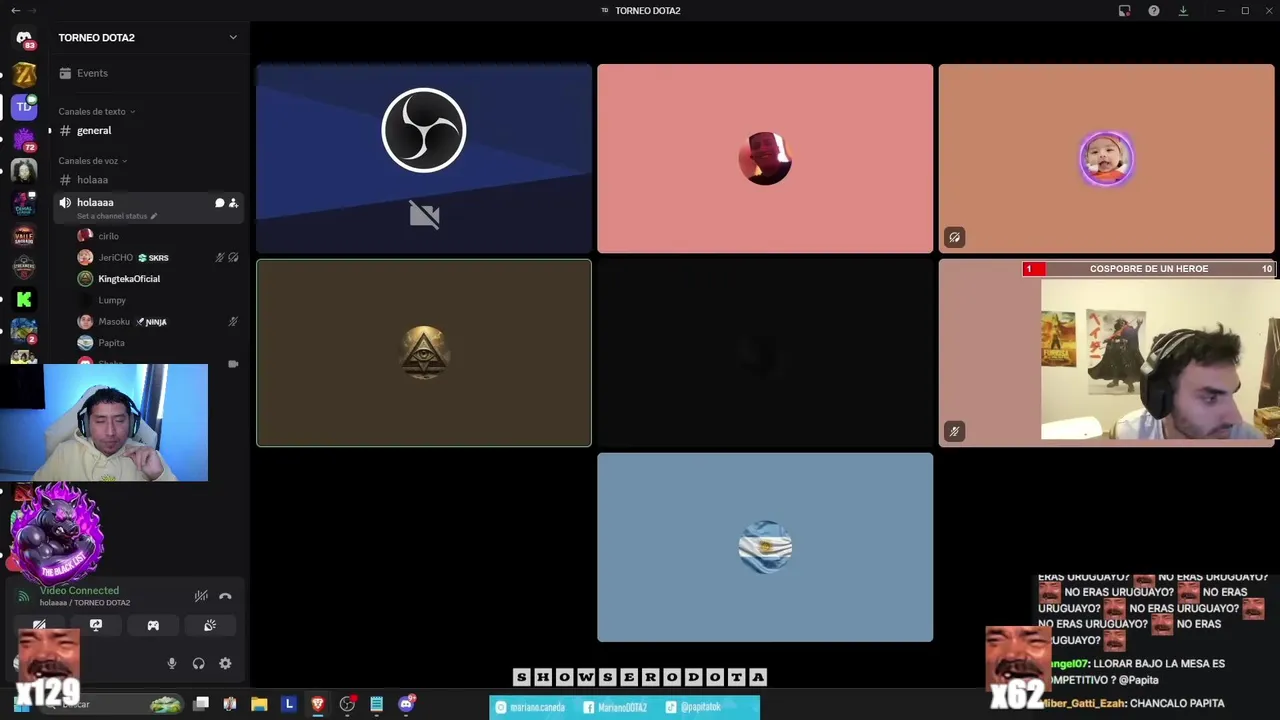Open Windows Start button
1280x720 pixels.
pyautogui.click(x=22, y=705)
